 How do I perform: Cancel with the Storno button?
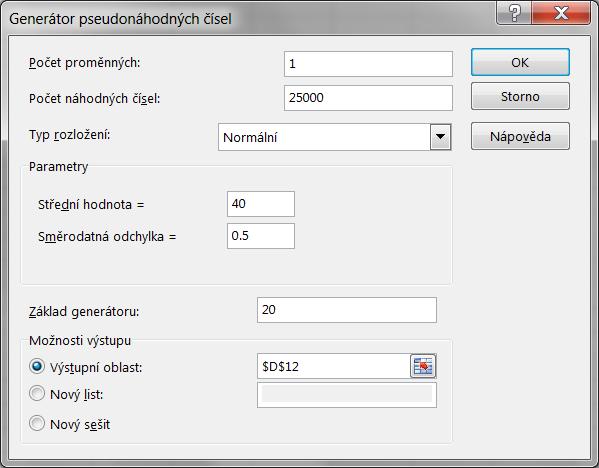coord(520,96)
